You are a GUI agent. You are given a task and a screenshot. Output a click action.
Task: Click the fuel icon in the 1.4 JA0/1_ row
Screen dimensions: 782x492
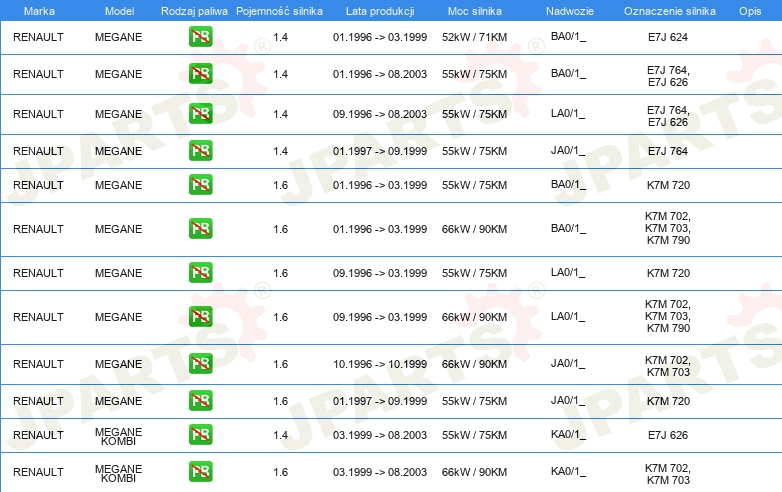(200, 150)
